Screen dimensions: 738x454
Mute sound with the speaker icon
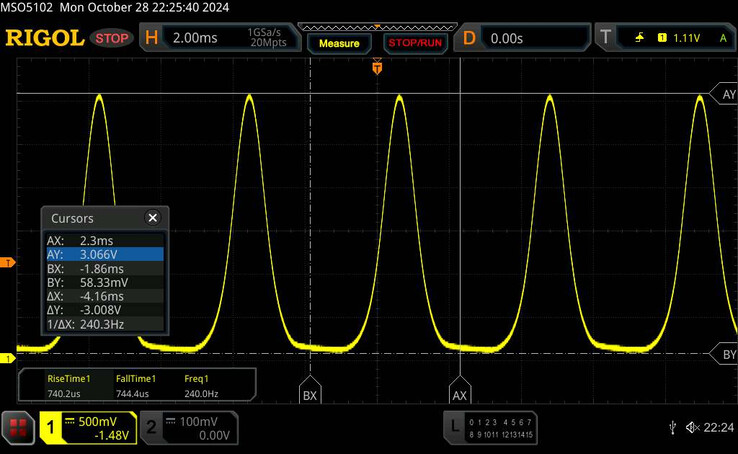692,428
